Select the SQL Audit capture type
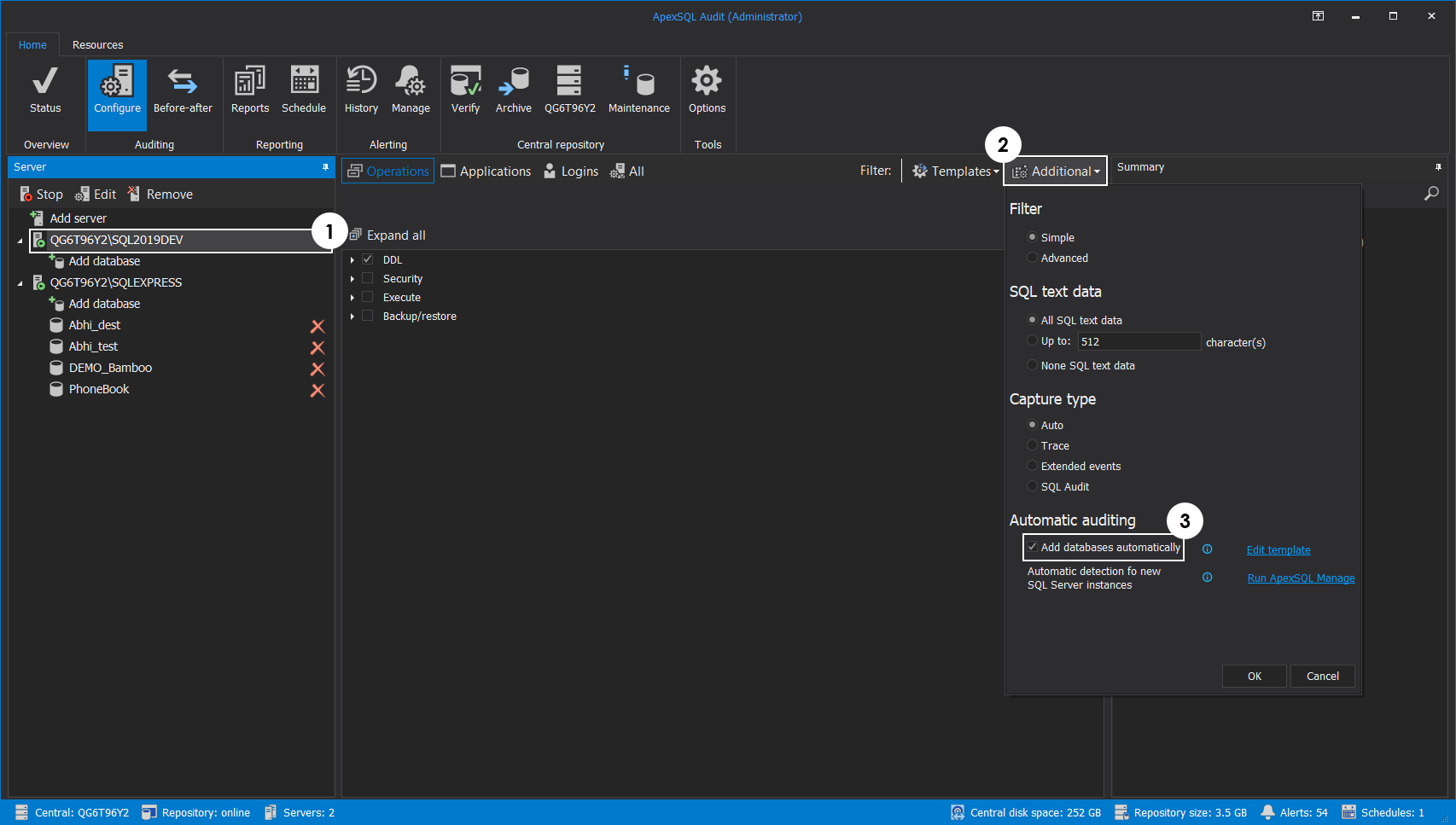This screenshot has width=1456, height=825. tap(1032, 486)
